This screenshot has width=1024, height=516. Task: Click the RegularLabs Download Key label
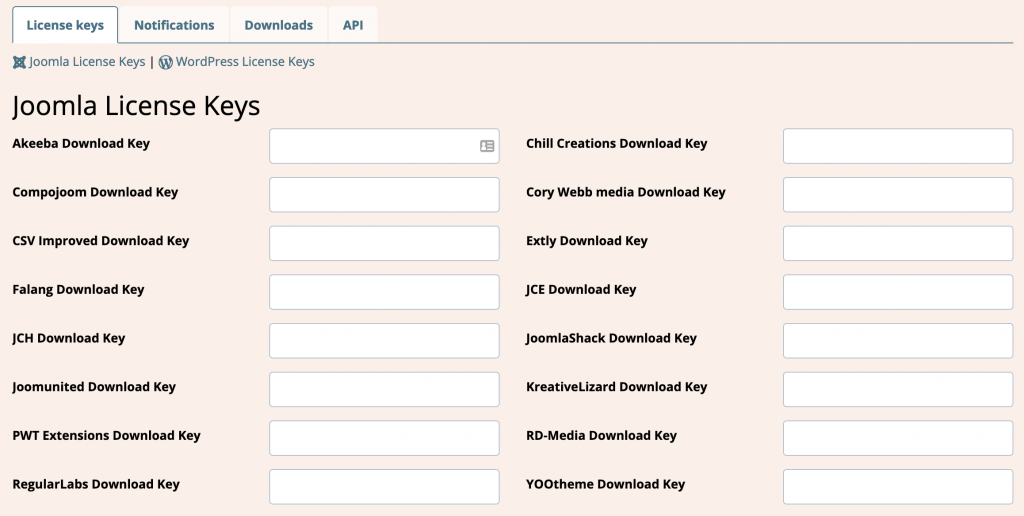pos(96,484)
